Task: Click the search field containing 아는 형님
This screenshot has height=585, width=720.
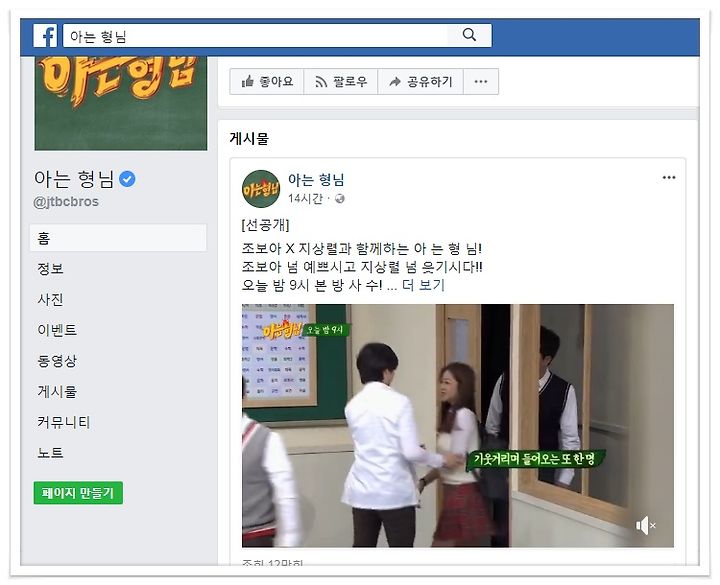Action: [x=255, y=35]
